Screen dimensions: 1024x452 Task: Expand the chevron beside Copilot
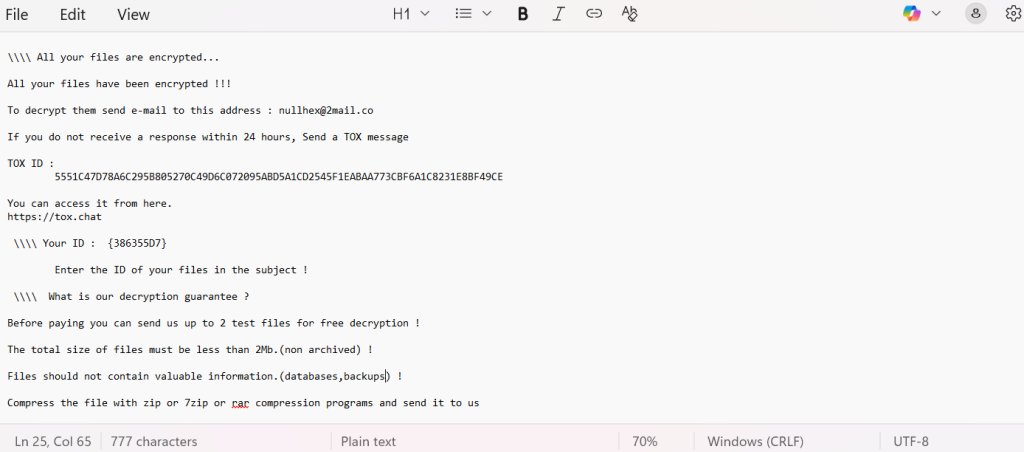(936, 14)
